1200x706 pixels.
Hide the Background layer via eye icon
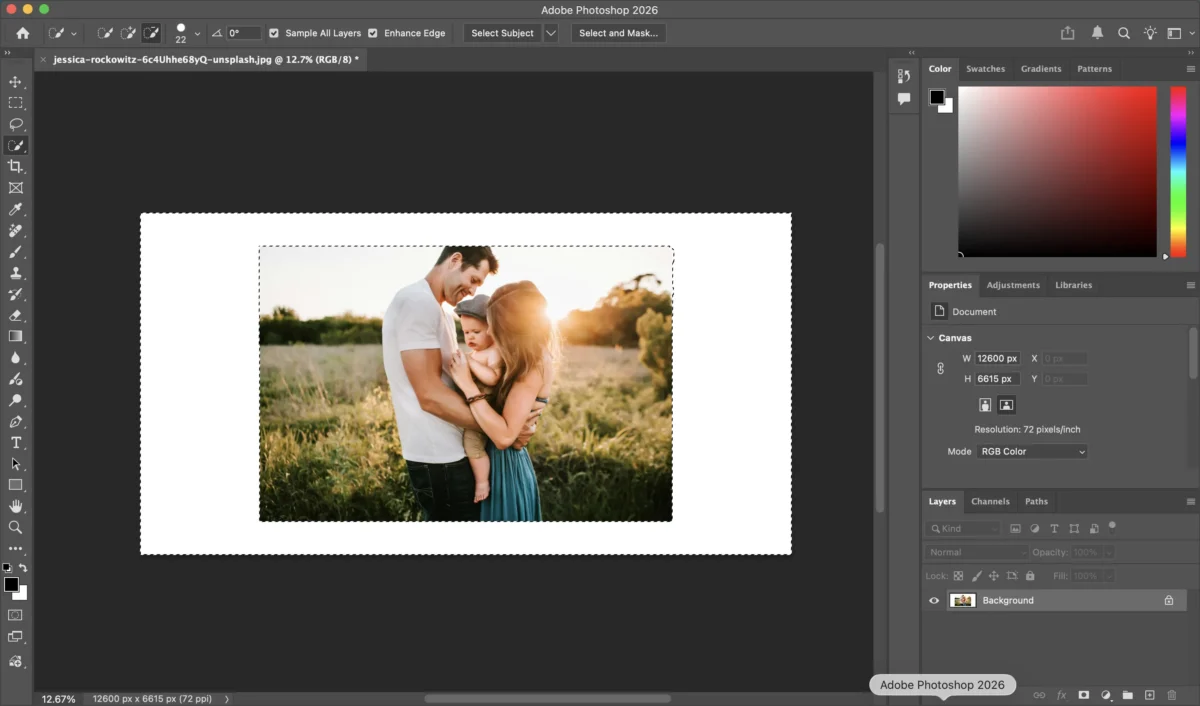click(x=934, y=601)
